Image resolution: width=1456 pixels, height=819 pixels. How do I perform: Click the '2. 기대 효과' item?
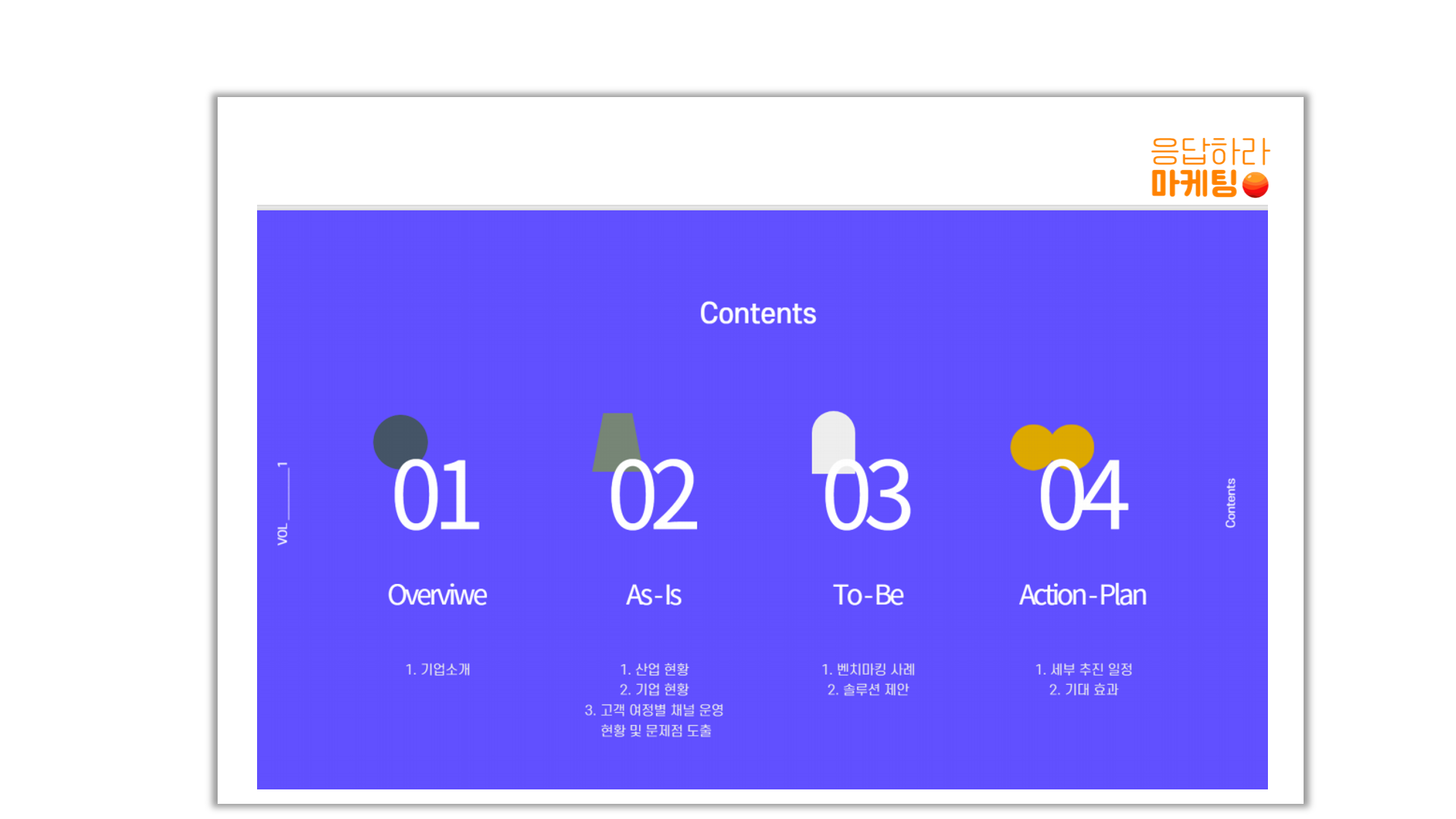[1084, 689]
